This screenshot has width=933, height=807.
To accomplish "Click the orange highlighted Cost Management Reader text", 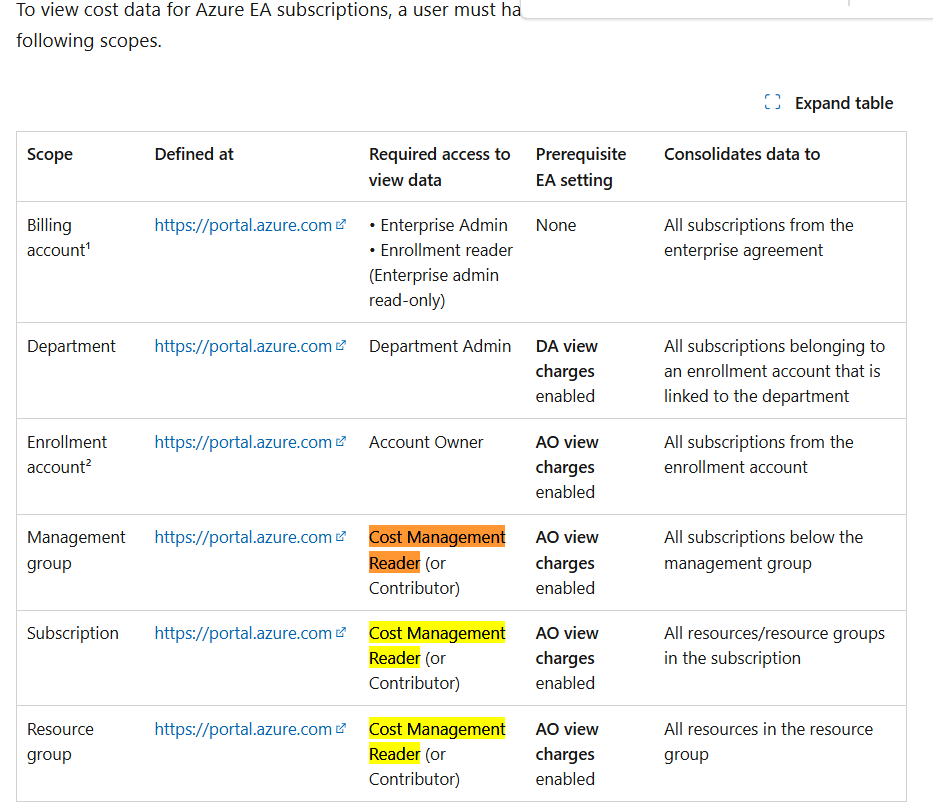I will pyautogui.click(x=437, y=549).
